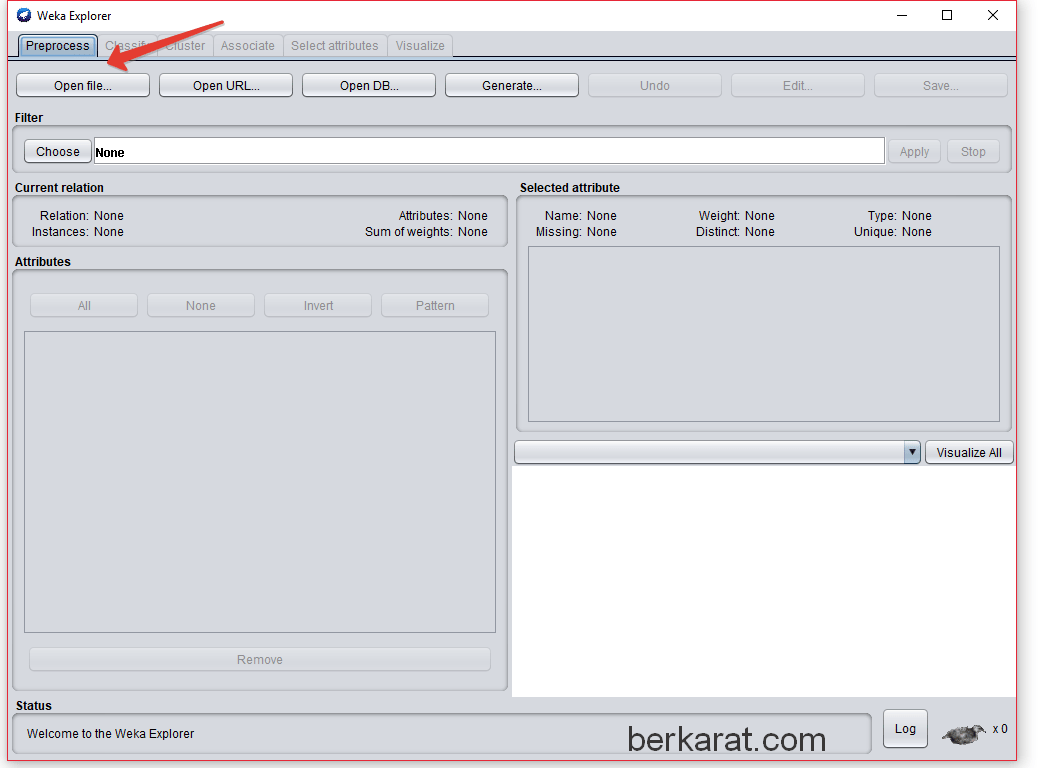Click the 'Relation: None' text

click(81, 216)
